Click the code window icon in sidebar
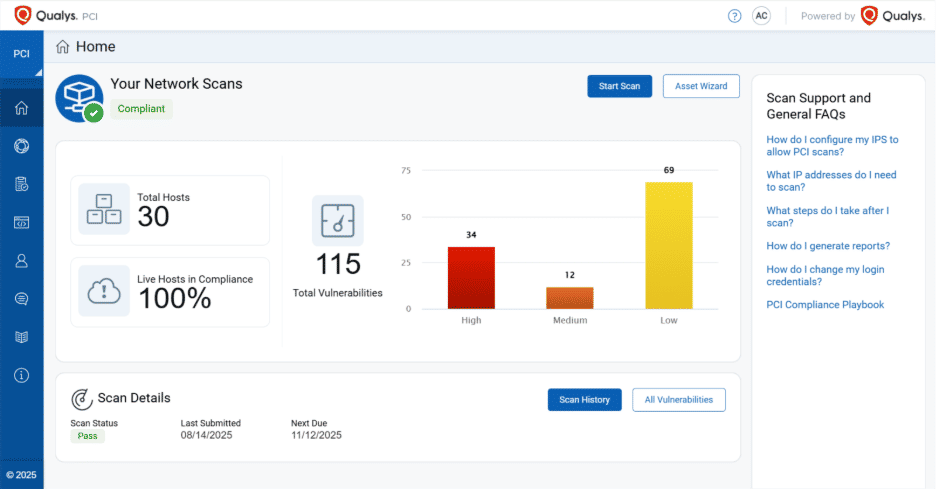The image size is (936, 489). [x=21, y=222]
